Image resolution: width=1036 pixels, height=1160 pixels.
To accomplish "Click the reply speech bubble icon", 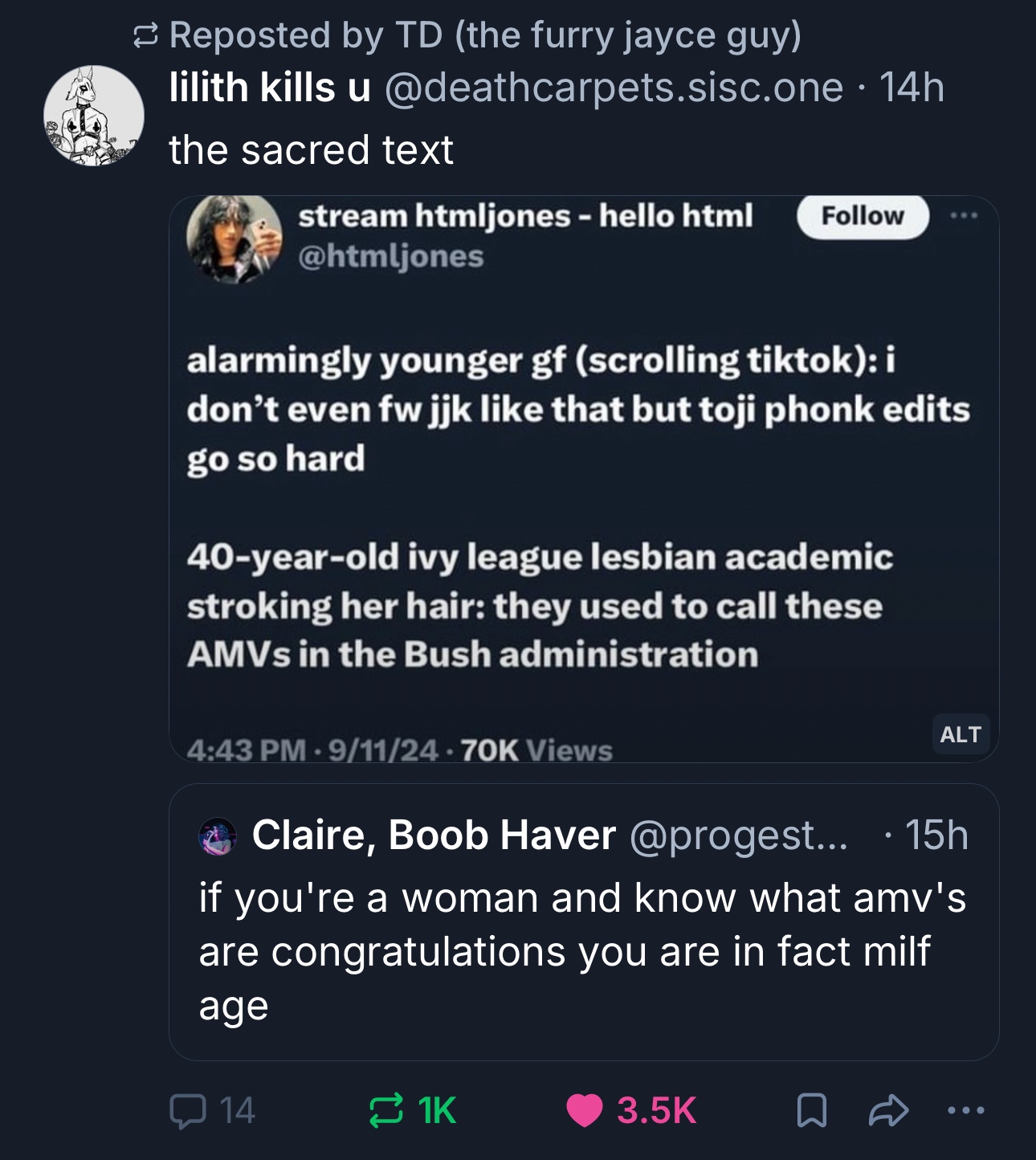I will [x=188, y=1111].
